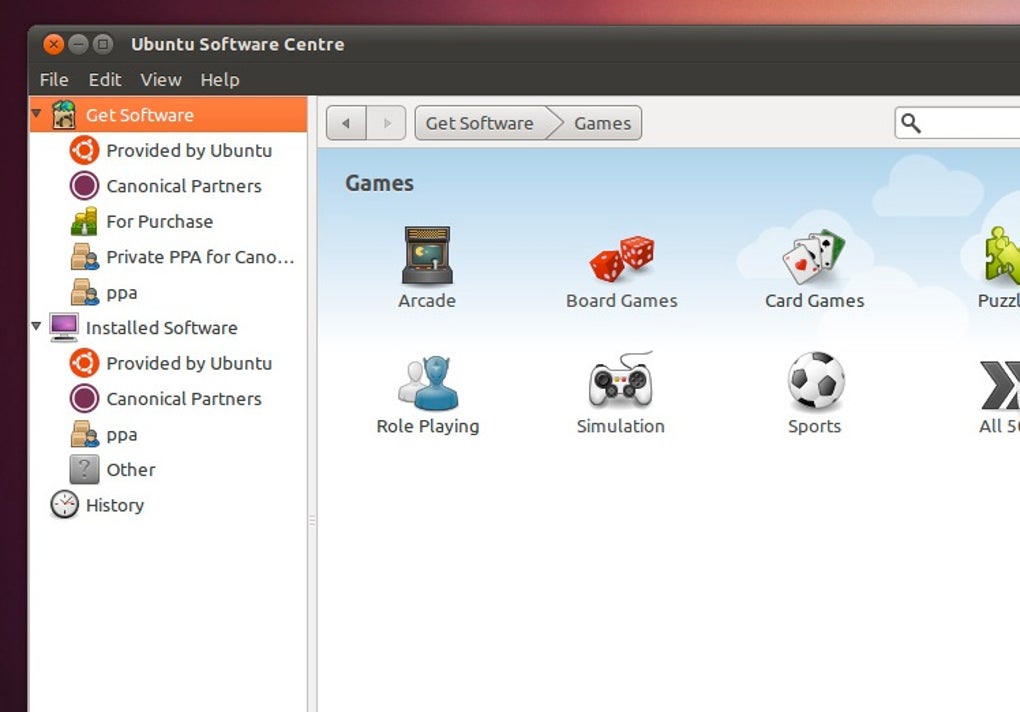The width and height of the screenshot is (1020, 712).
Task: Minimize the Ubuntu Software Centre window
Action: pyautogui.click(x=78, y=44)
